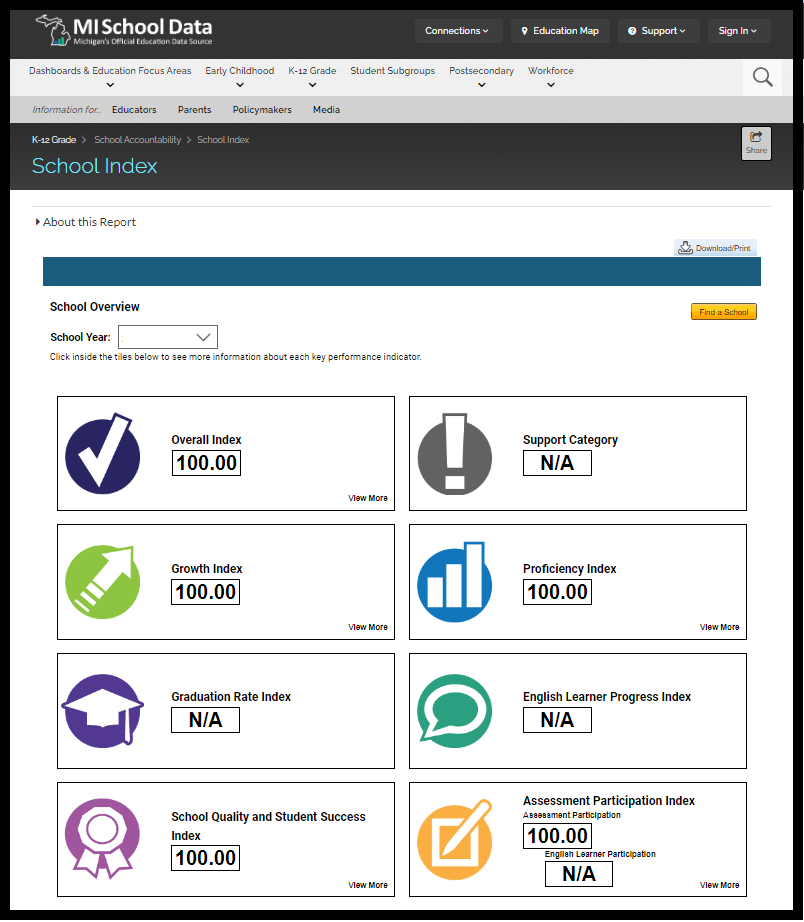Open the Early Childhood menu
Screen dimensions: 804x922
239,77
